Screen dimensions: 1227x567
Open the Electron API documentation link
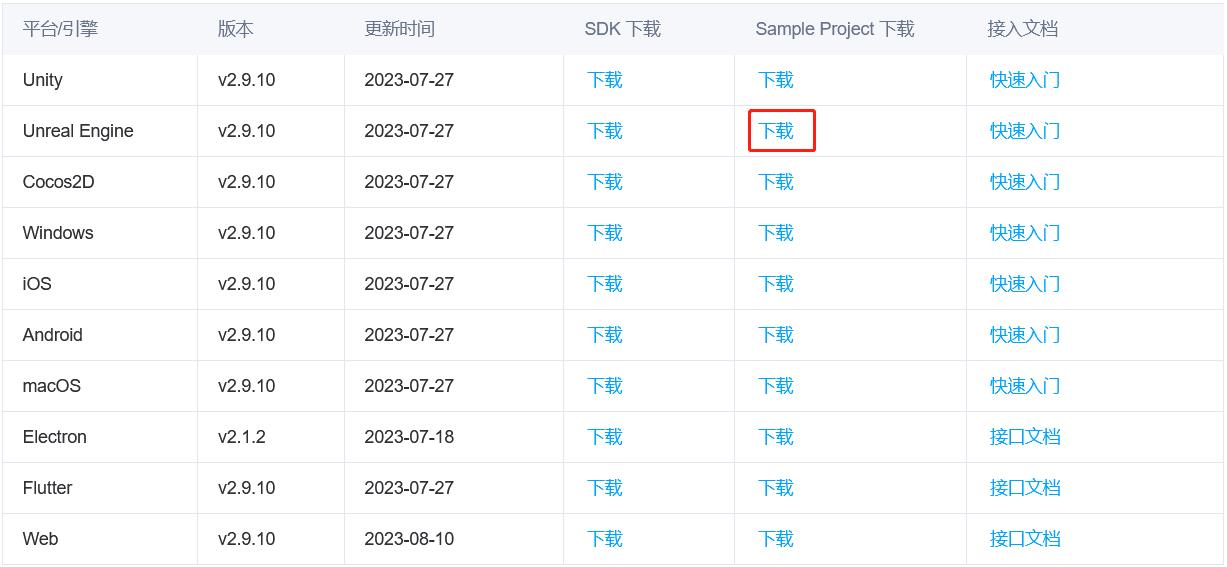pos(1025,437)
